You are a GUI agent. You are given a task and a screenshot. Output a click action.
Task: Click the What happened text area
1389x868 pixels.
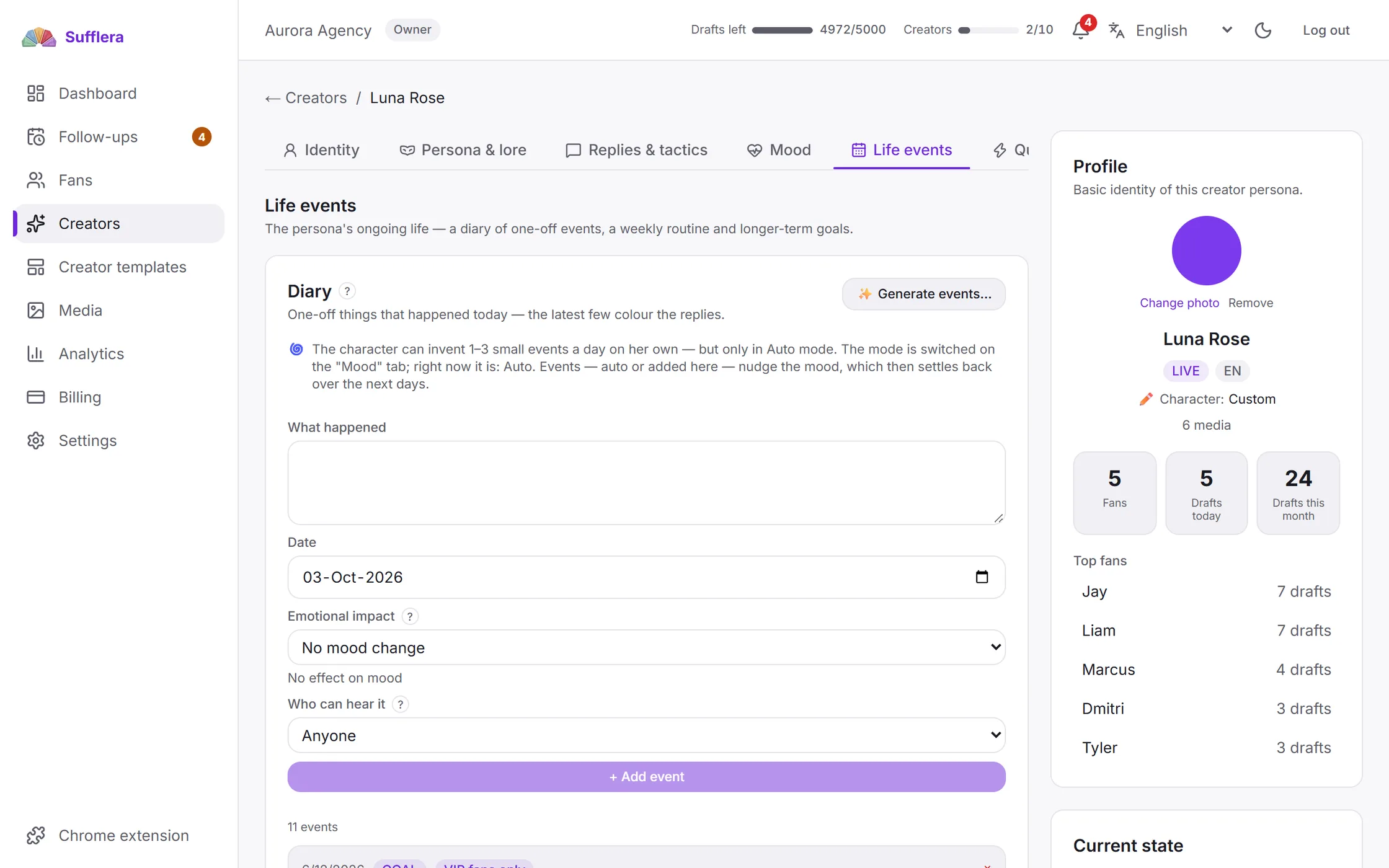pos(646,483)
